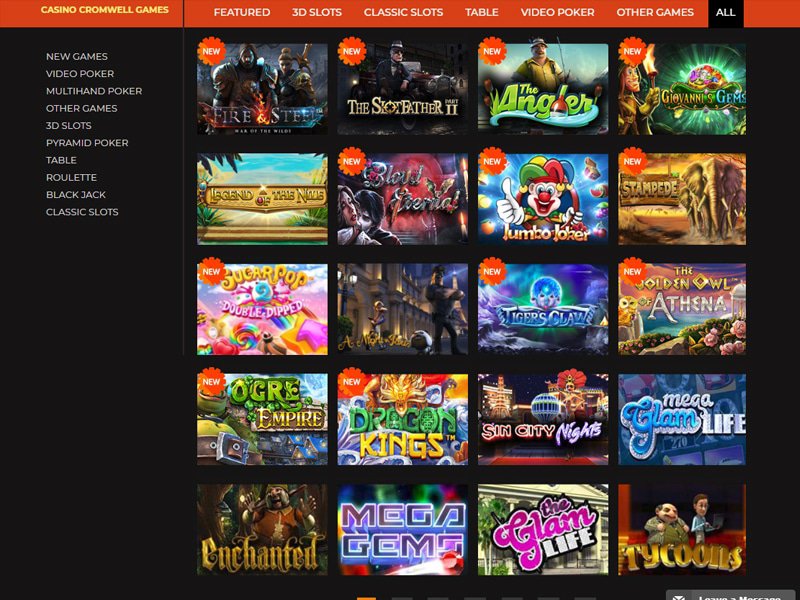This screenshot has width=800, height=600.
Task: Open the Fire & Steel game thumbnail
Action: coord(262,89)
